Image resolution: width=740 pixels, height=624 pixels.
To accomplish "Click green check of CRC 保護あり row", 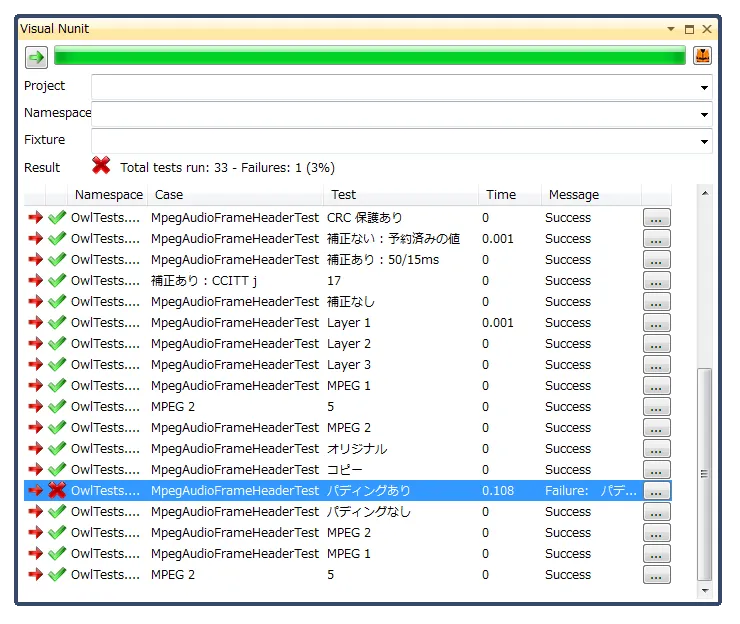I will [x=57, y=218].
